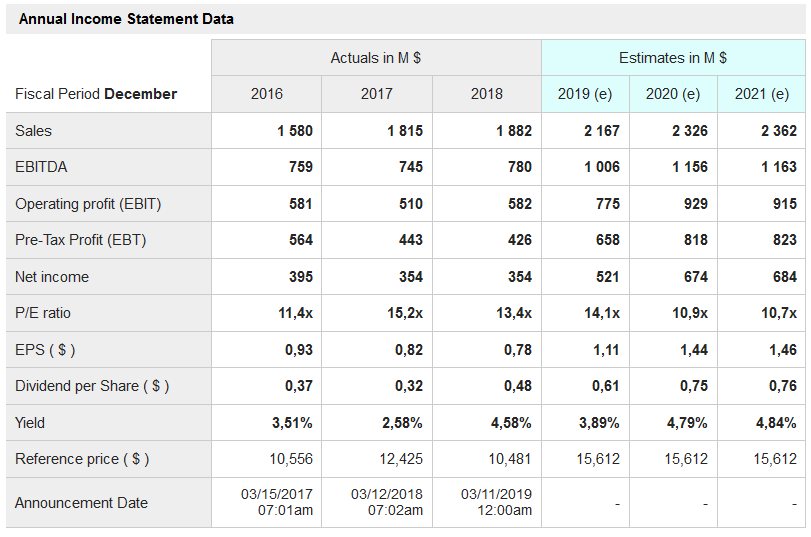811x537 pixels.
Task: Click the 2016 fiscal year column header
Action: coord(267,94)
